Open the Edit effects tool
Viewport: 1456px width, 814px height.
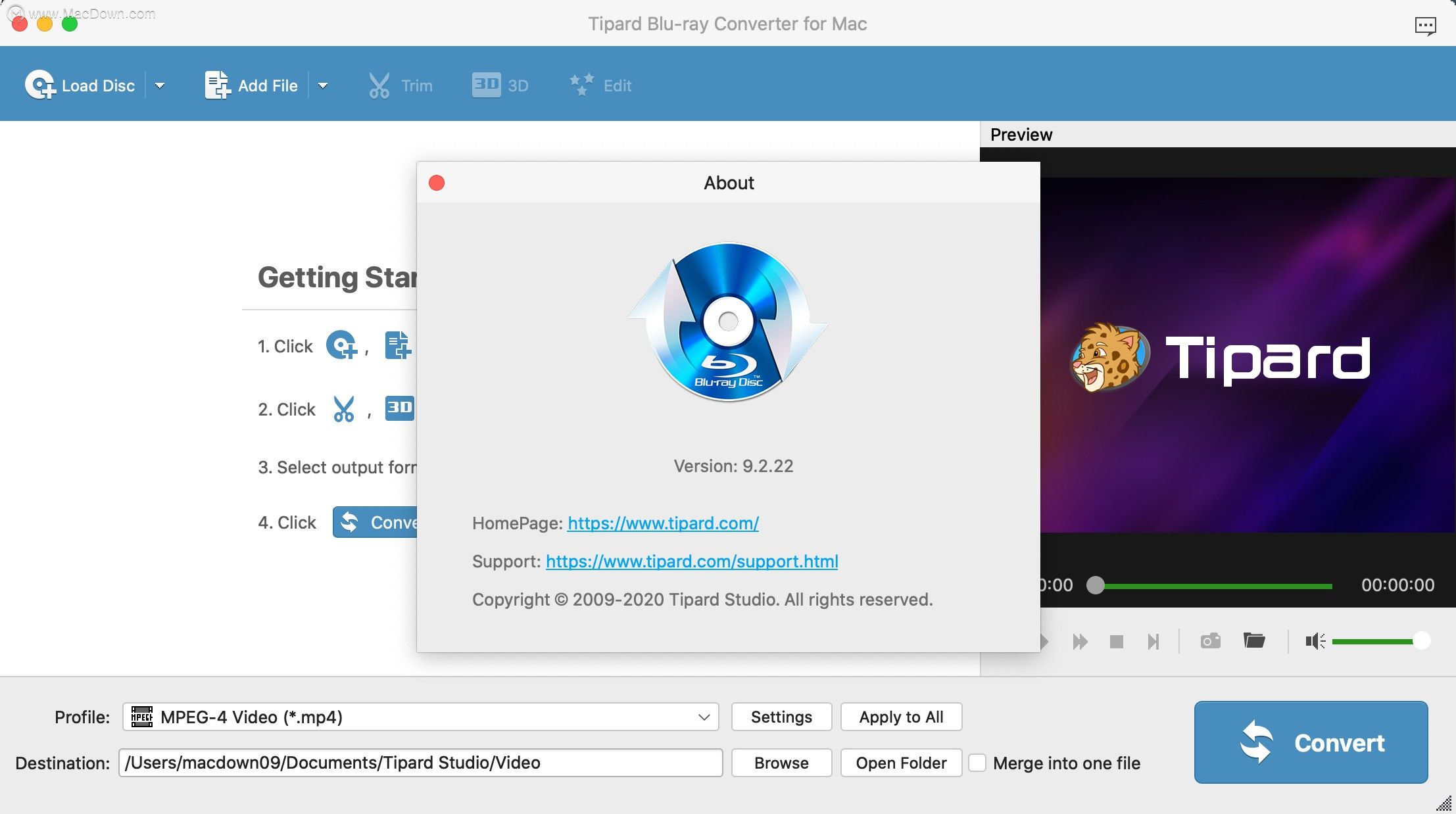coord(600,85)
